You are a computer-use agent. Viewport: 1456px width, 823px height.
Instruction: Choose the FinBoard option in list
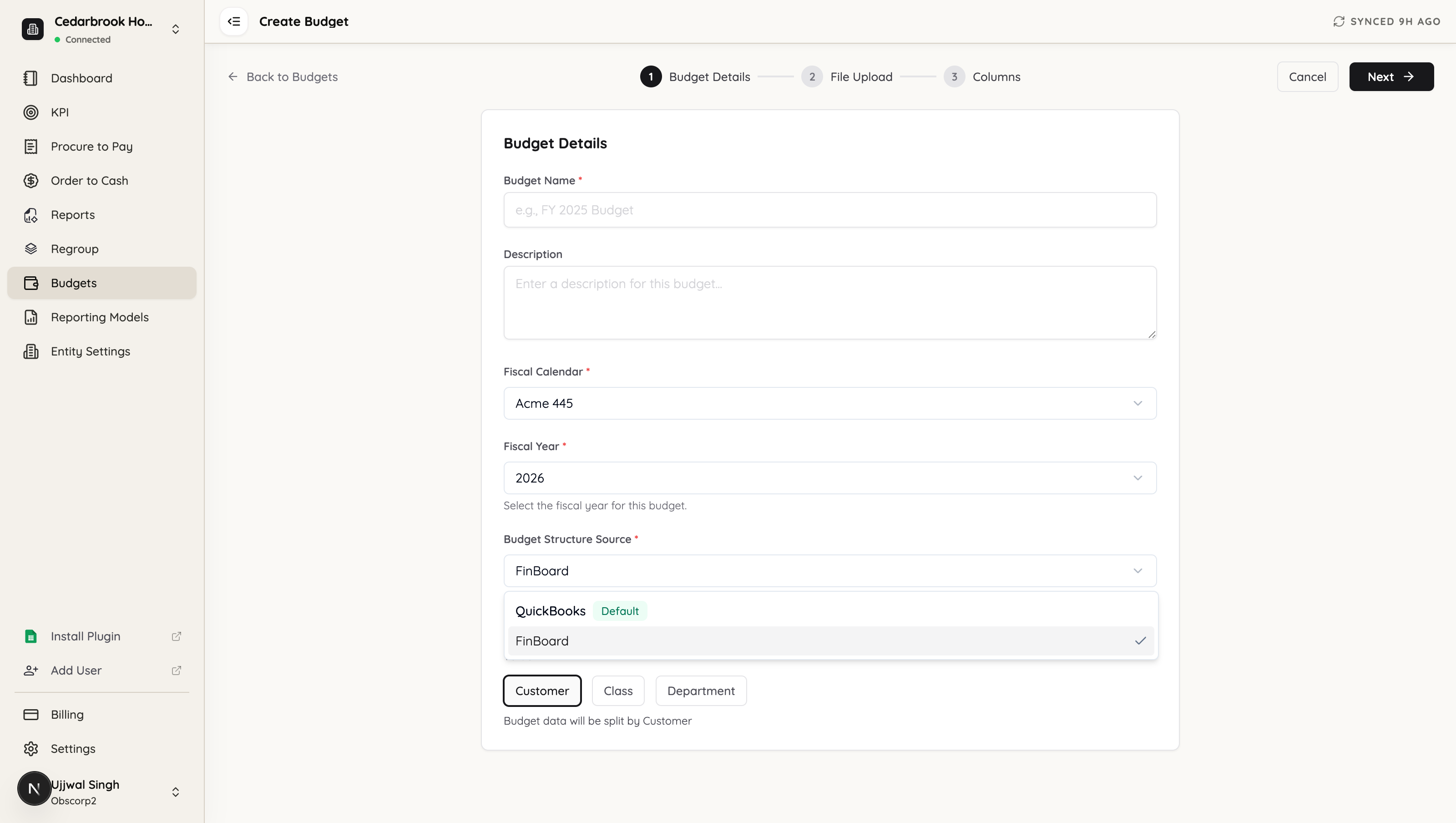click(830, 641)
